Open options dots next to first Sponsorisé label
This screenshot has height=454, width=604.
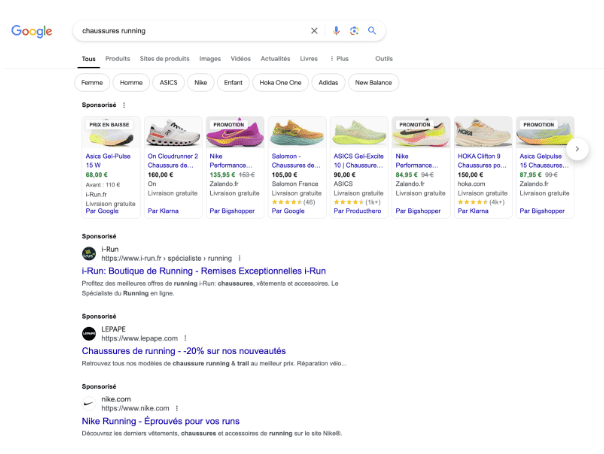tap(124, 105)
